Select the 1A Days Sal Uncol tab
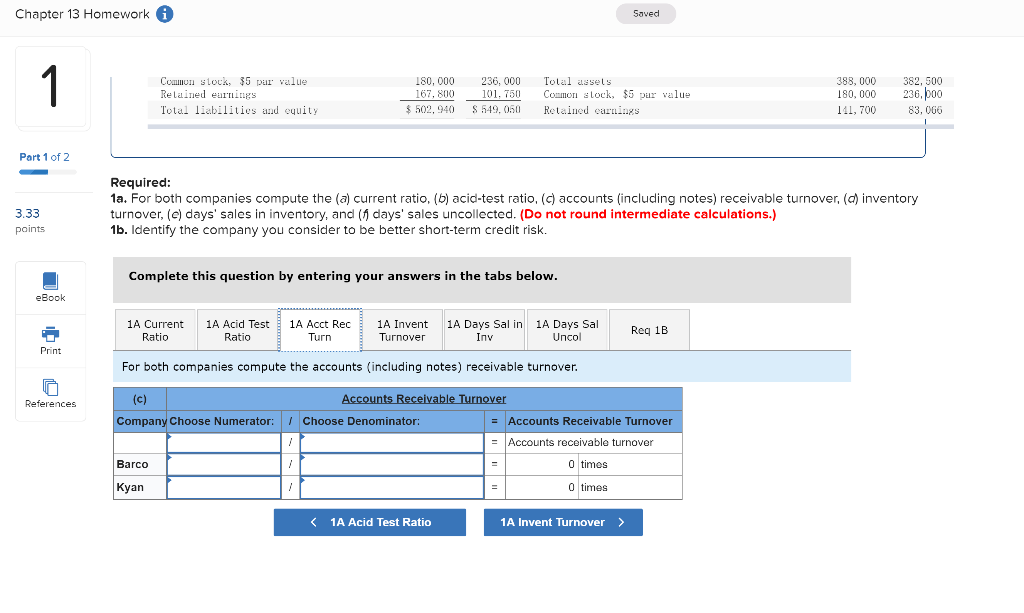Viewport: 1024px width, 613px height. (567, 329)
